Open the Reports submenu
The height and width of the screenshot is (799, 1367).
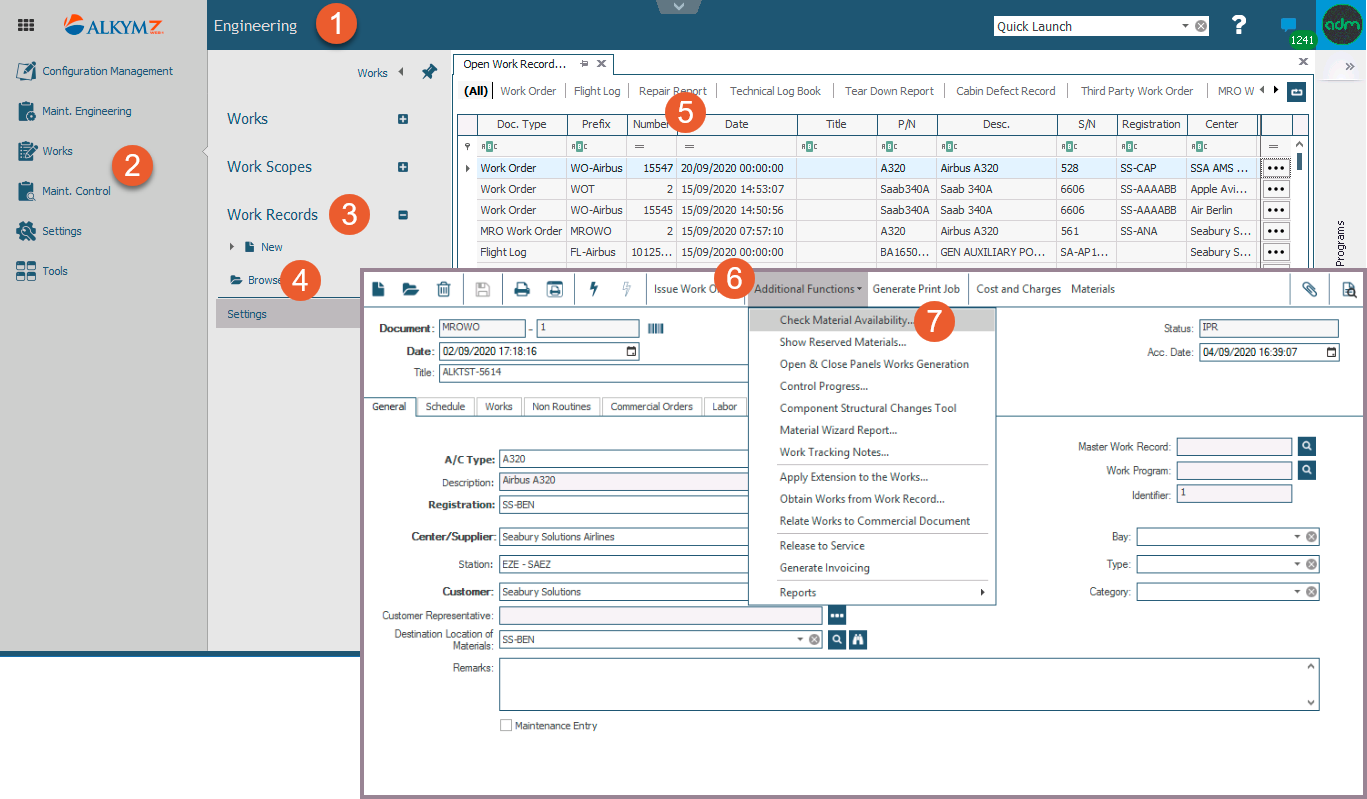tap(871, 593)
